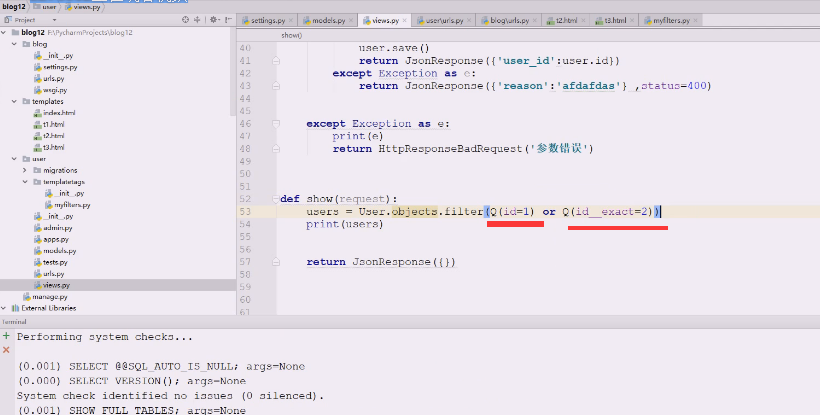Viewport: 820px width, 415px height.
Task: Open the Project view dropdown
Action: point(54,20)
